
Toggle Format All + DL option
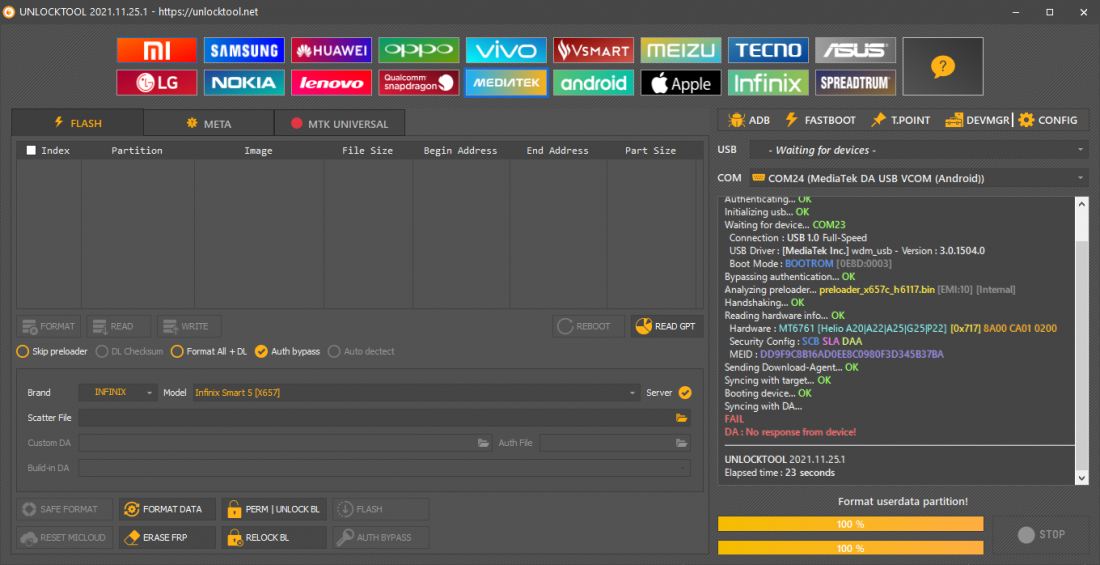(x=209, y=351)
